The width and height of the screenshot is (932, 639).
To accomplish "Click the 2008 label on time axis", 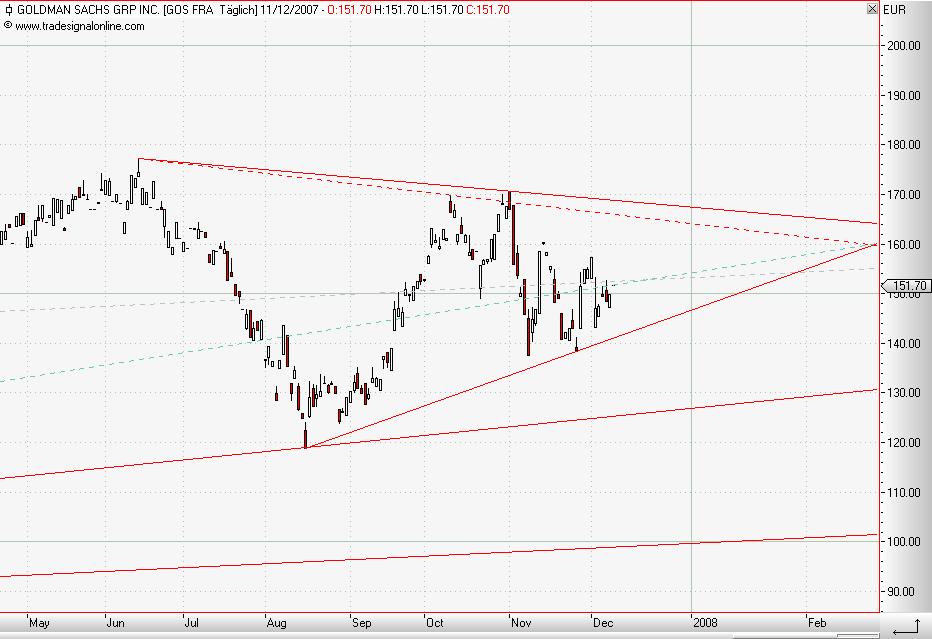I will (706, 623).
